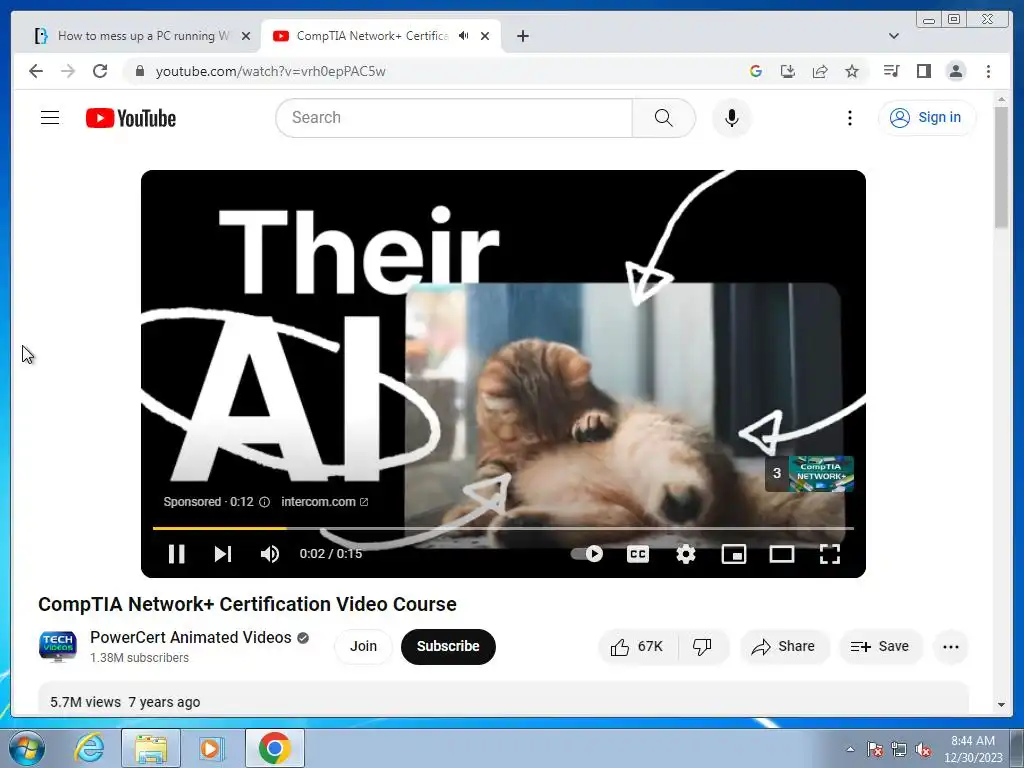This screenshot has width=1024, height=768.
Task: Mute site via tab audio icon
Action: (464, 36)
